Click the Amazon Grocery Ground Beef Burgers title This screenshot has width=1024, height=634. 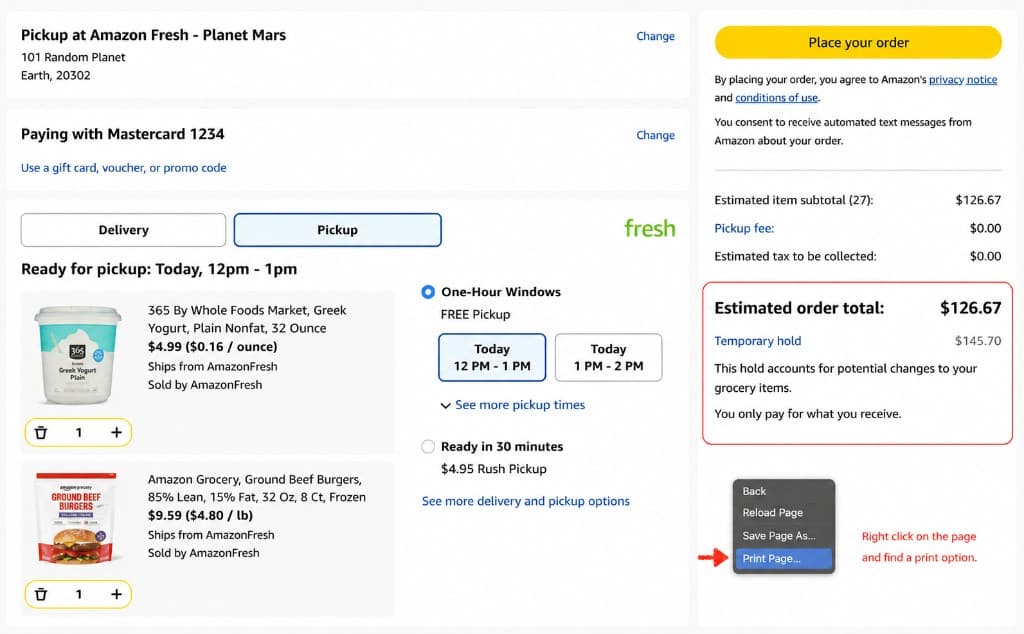point(257,488)
